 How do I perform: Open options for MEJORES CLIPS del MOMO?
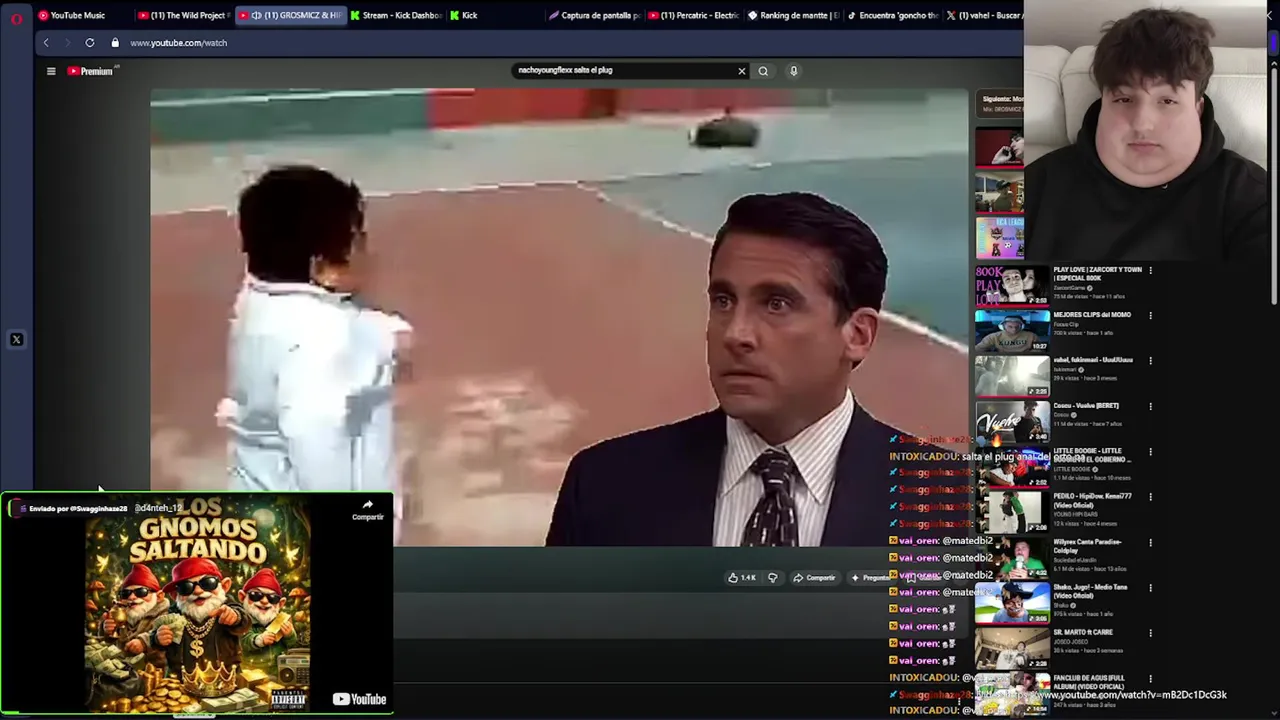click(x=1150, y=316)
